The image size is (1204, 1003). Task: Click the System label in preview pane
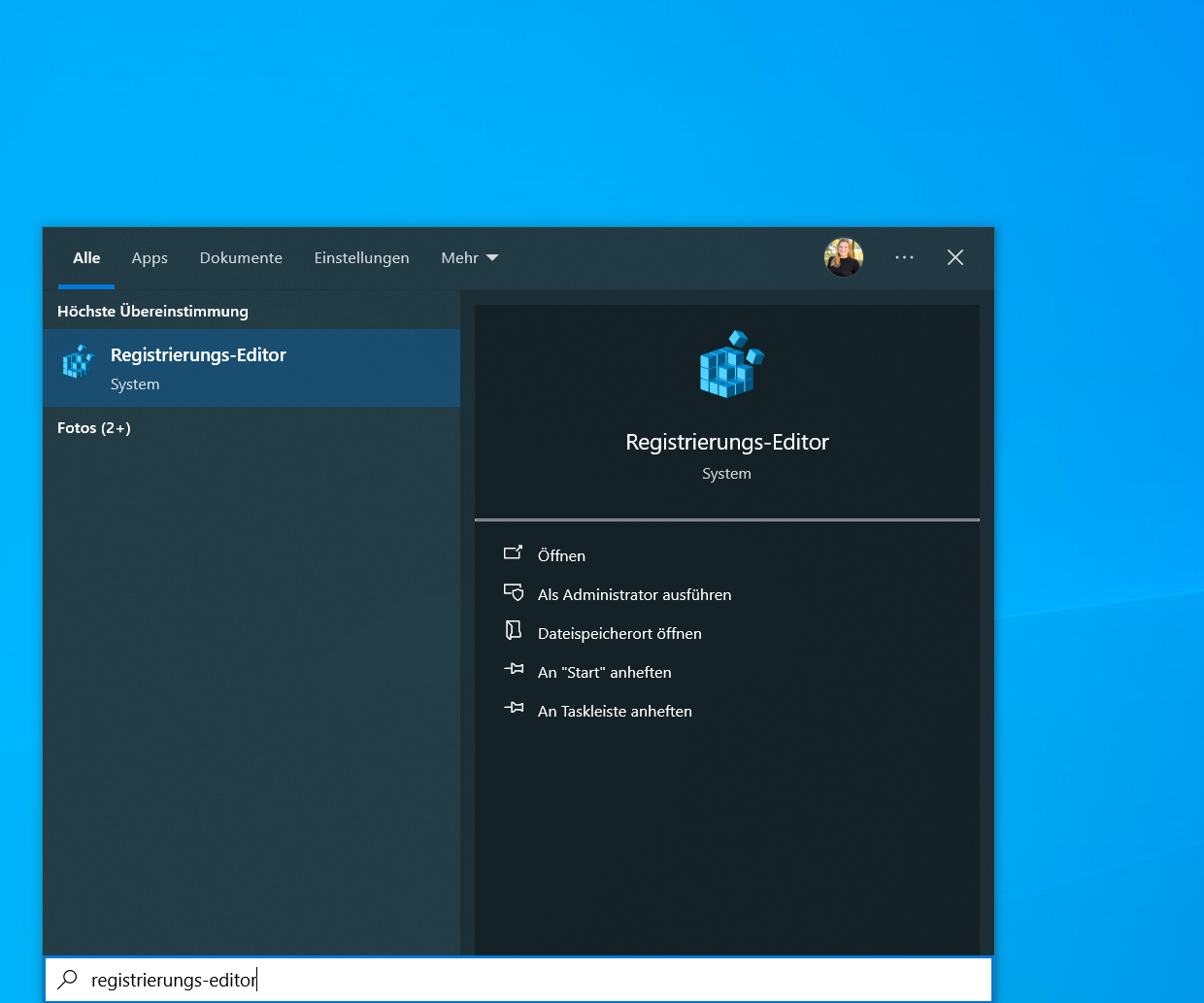(x=727, y=474)
